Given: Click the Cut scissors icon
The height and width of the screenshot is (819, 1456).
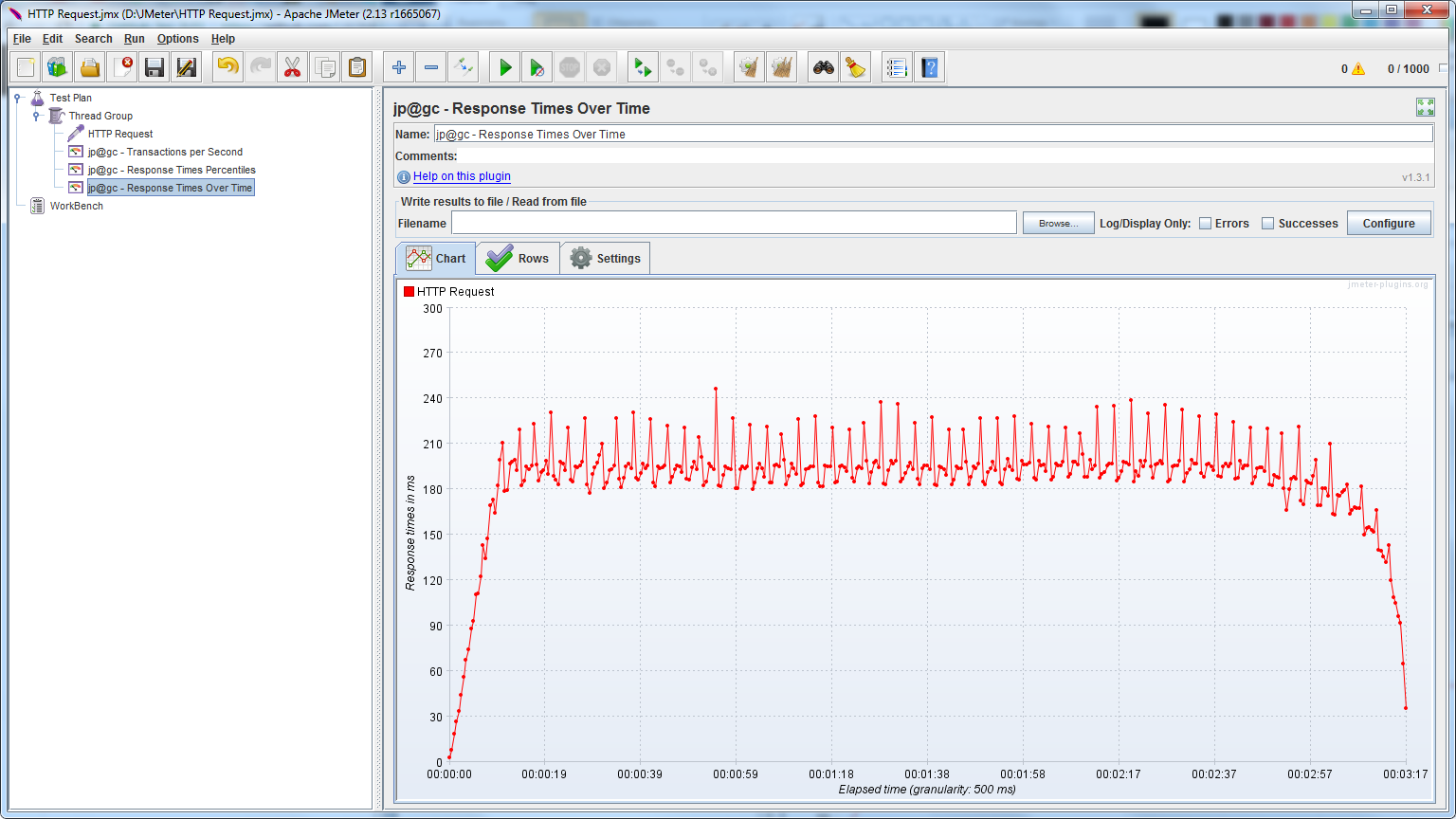Looking at the screenshot, I should click(292, 67).
